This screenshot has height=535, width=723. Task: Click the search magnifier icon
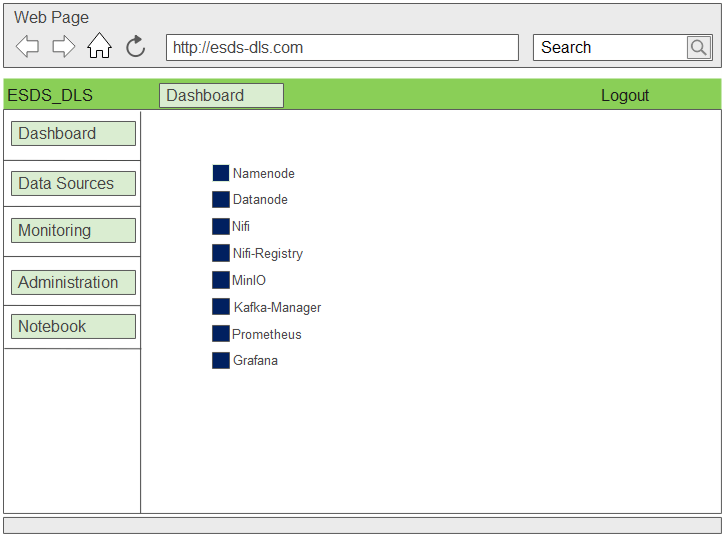[698, 47]
